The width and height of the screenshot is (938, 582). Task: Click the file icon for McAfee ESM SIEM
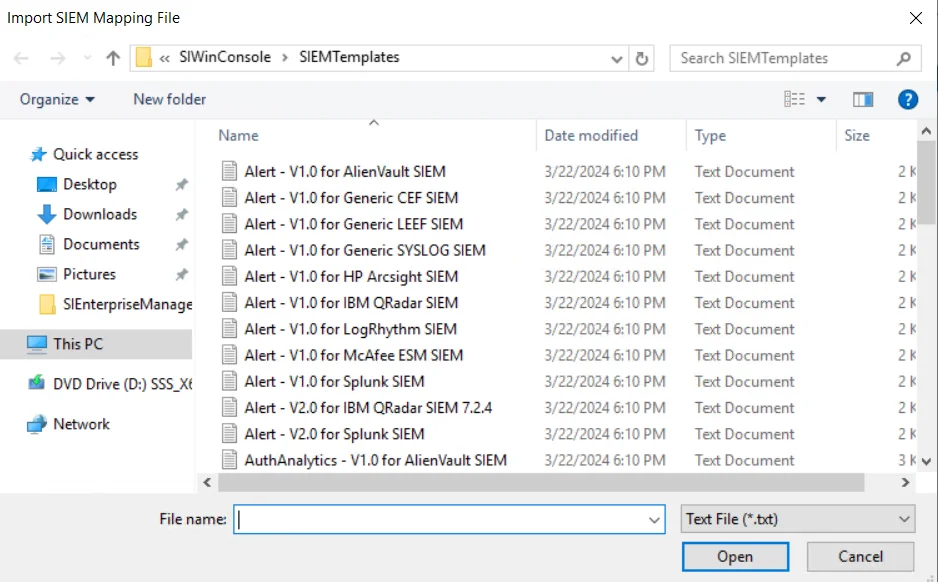(229, 356)
